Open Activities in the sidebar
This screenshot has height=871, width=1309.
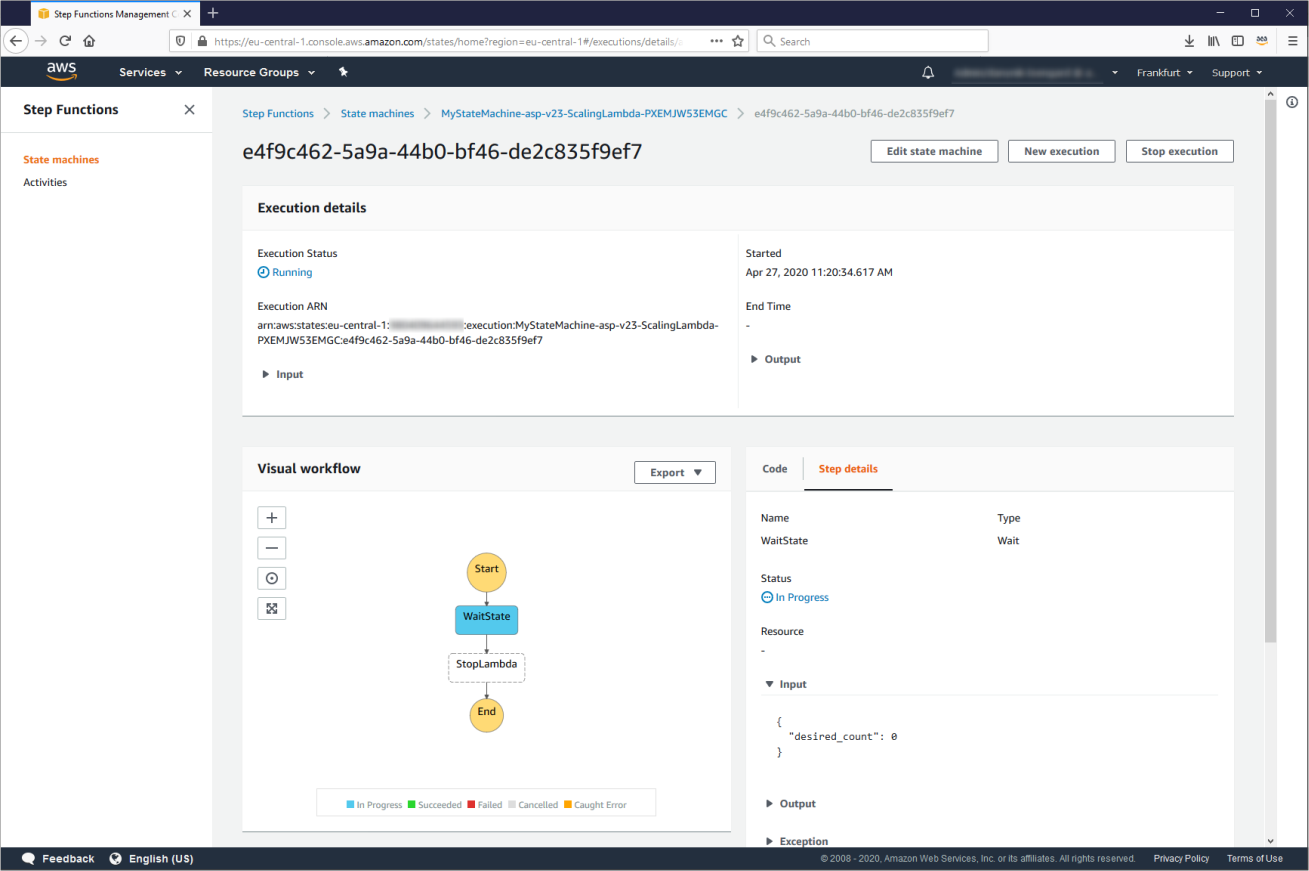pyautogui.click(x=45, y=183)
